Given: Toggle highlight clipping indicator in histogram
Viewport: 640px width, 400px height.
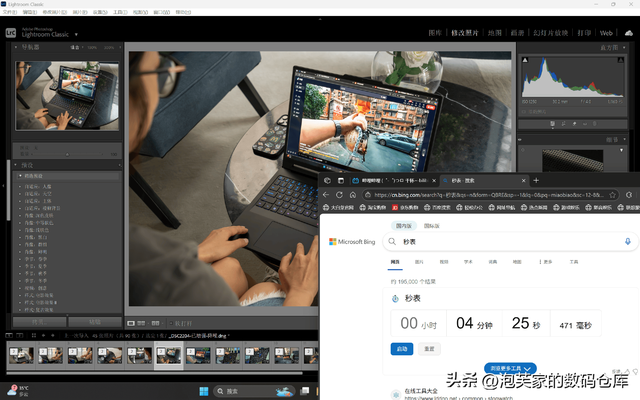Looking at the screenshot, I should [620, 60].
